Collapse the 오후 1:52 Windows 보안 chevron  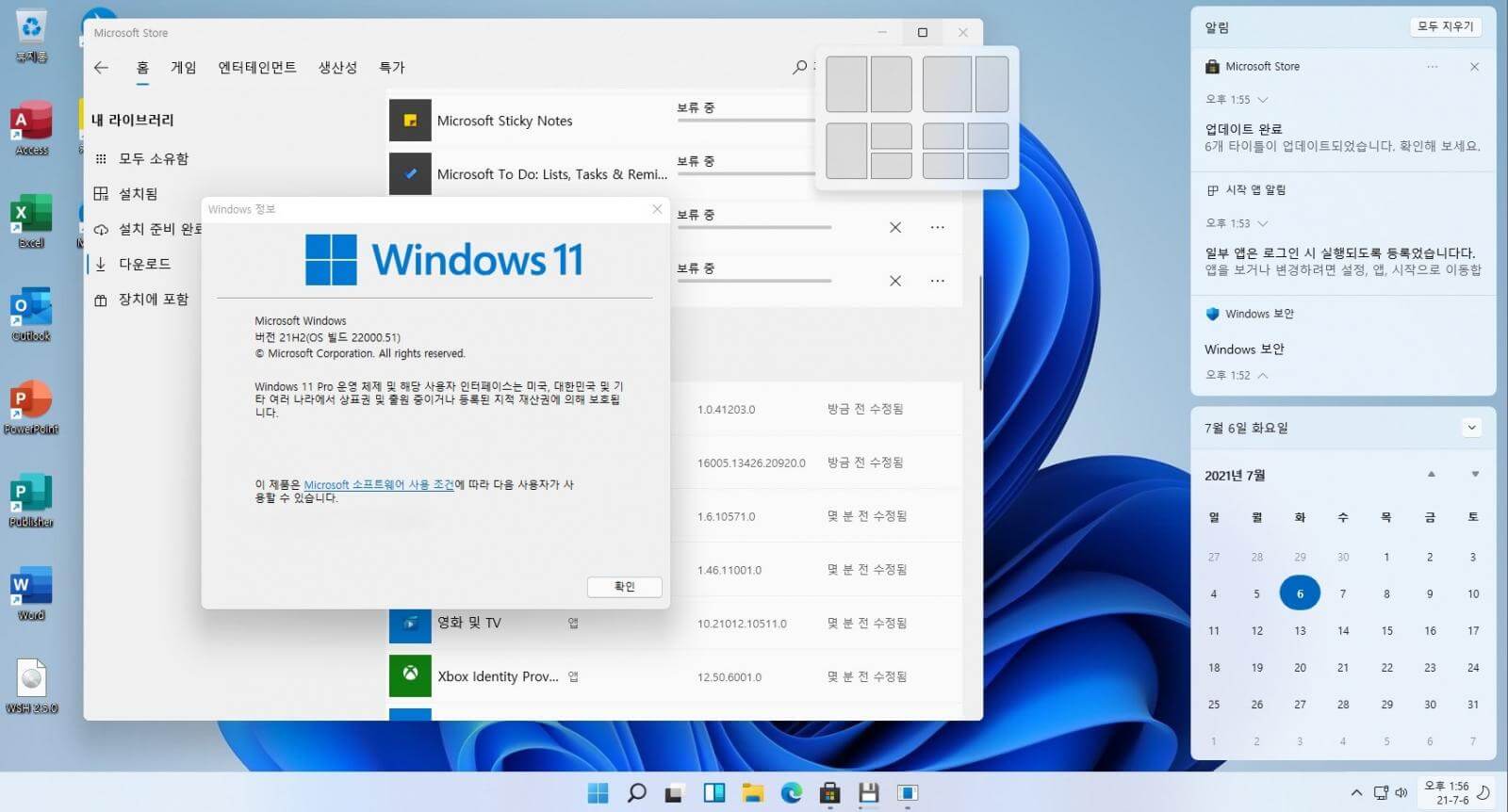[x=1263, y=376]
